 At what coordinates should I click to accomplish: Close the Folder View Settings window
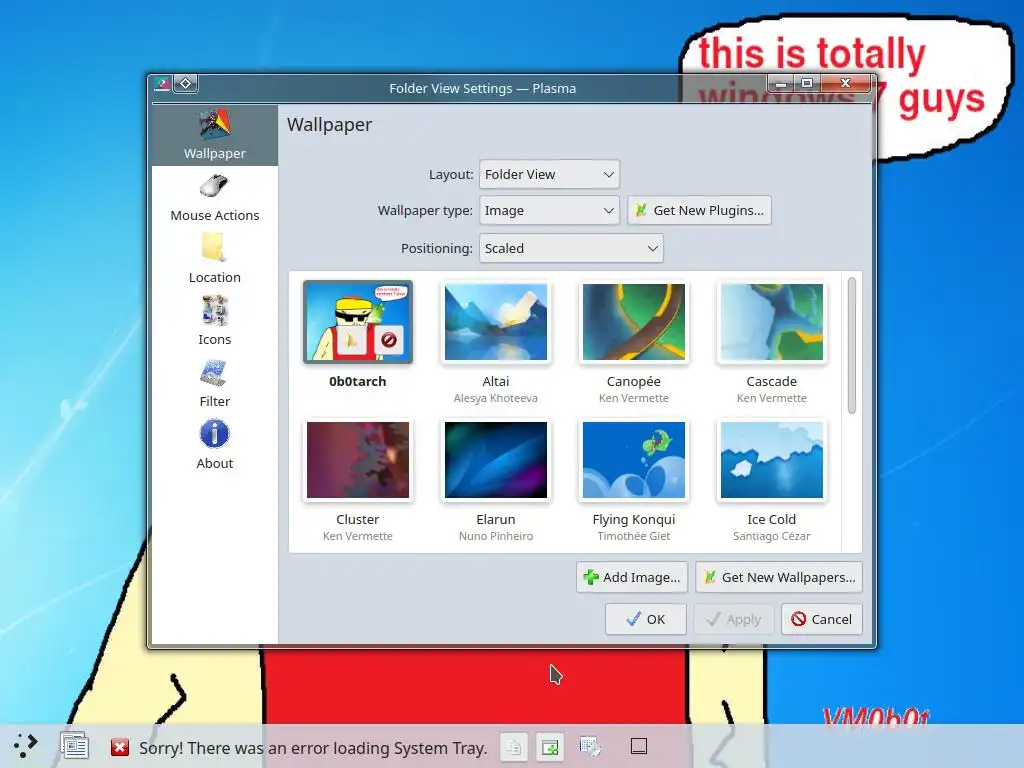point(846,84)
